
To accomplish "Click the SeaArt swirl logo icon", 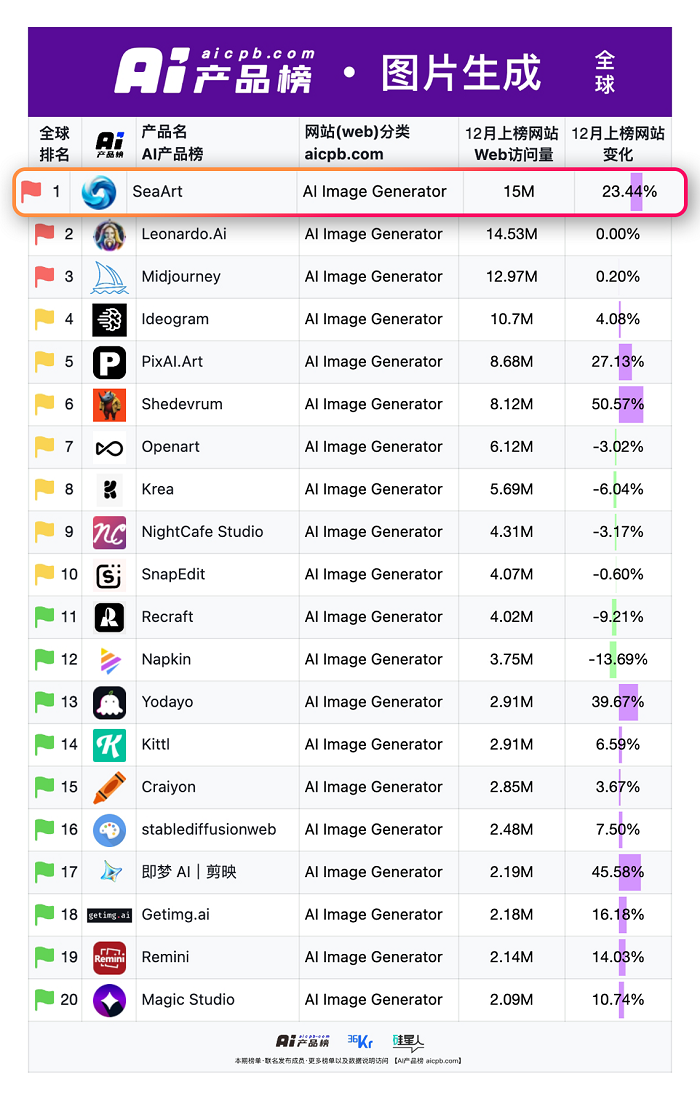I will (x=99, y=192).
